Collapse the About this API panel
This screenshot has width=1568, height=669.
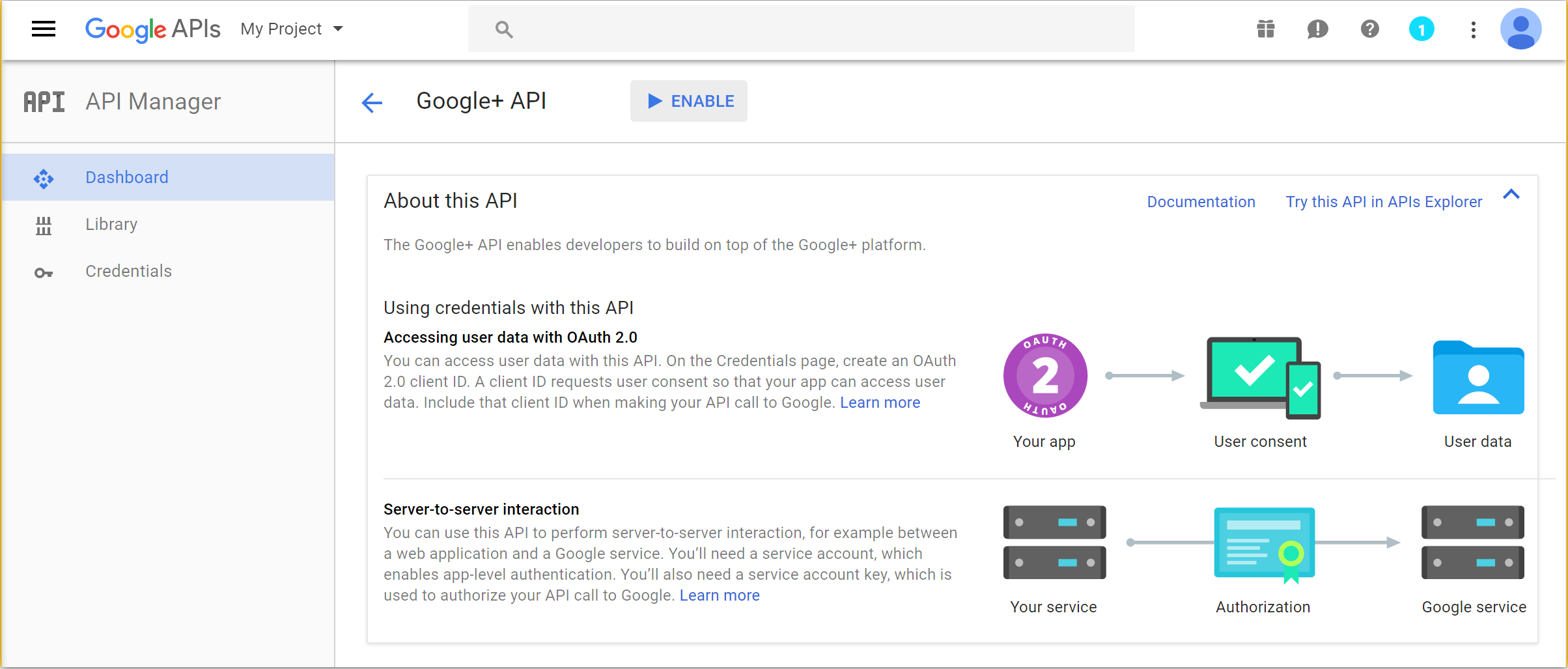(1511, 194)
